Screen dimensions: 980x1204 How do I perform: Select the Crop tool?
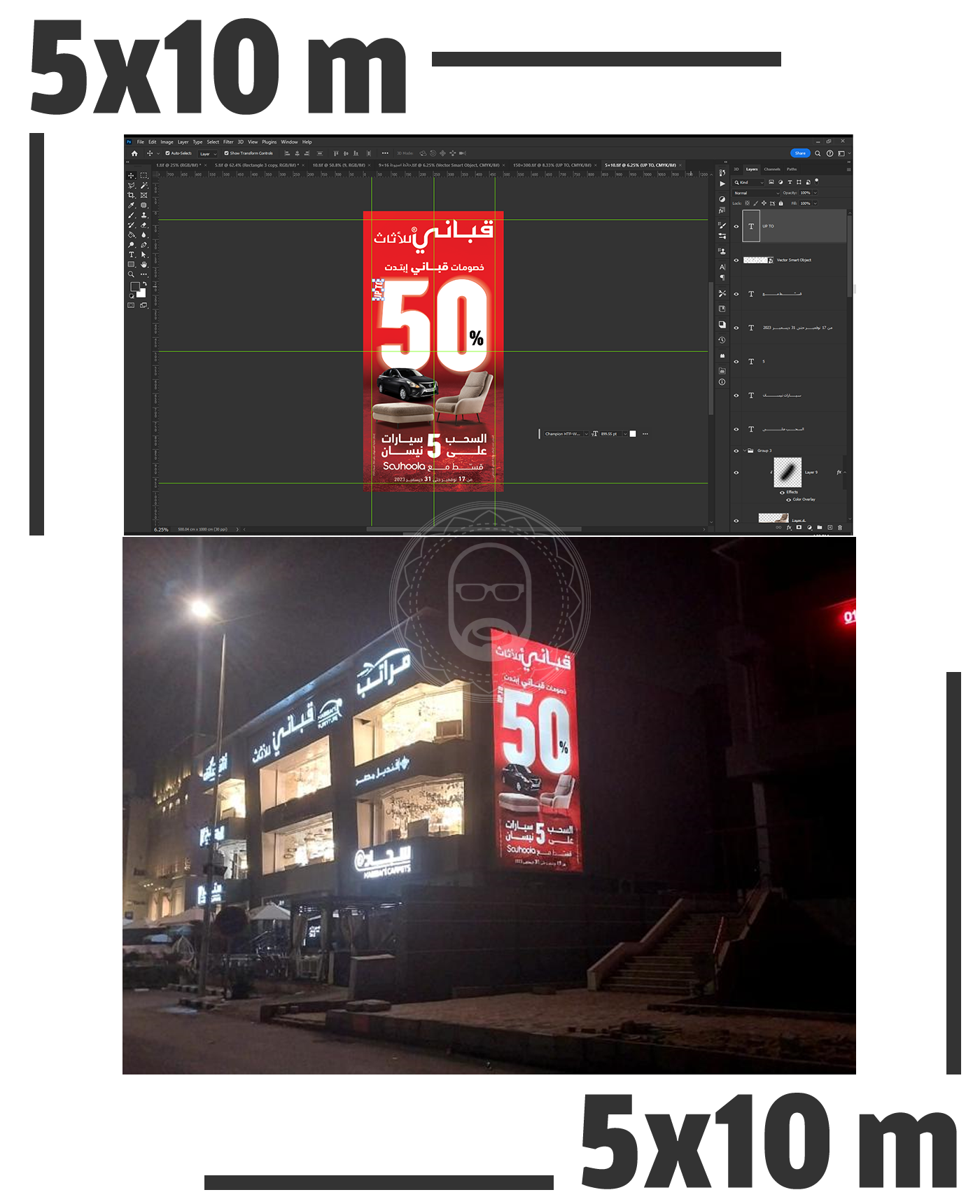(x=131, y=195)
